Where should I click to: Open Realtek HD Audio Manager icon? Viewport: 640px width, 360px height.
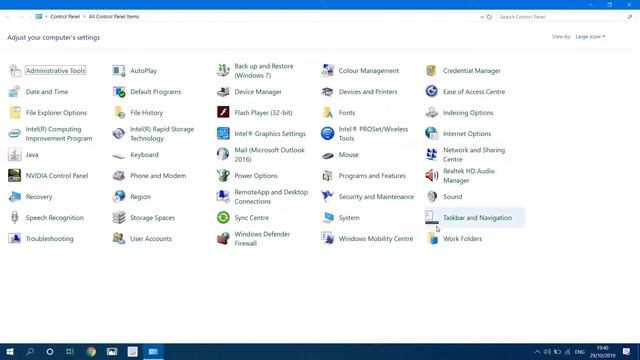(432, 176)
